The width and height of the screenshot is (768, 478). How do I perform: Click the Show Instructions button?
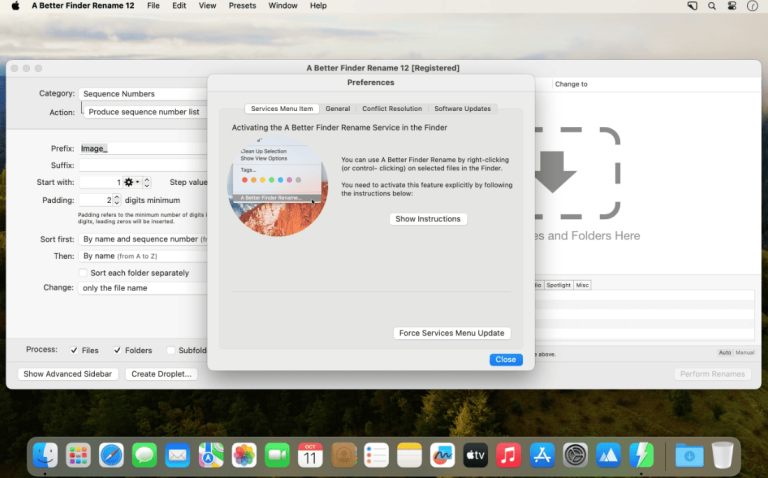428,219
